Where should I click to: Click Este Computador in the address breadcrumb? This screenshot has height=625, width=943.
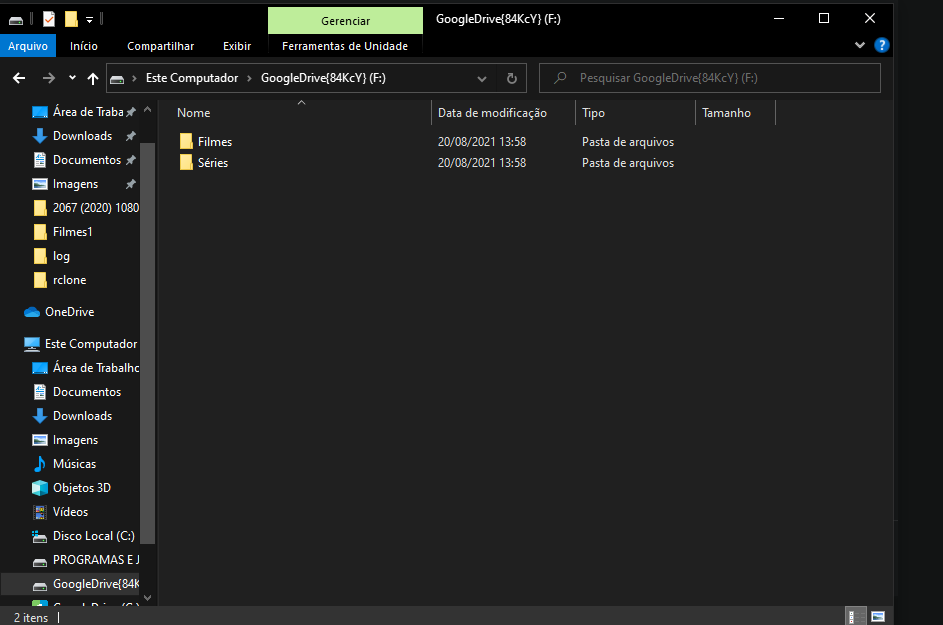pos(192,78)
